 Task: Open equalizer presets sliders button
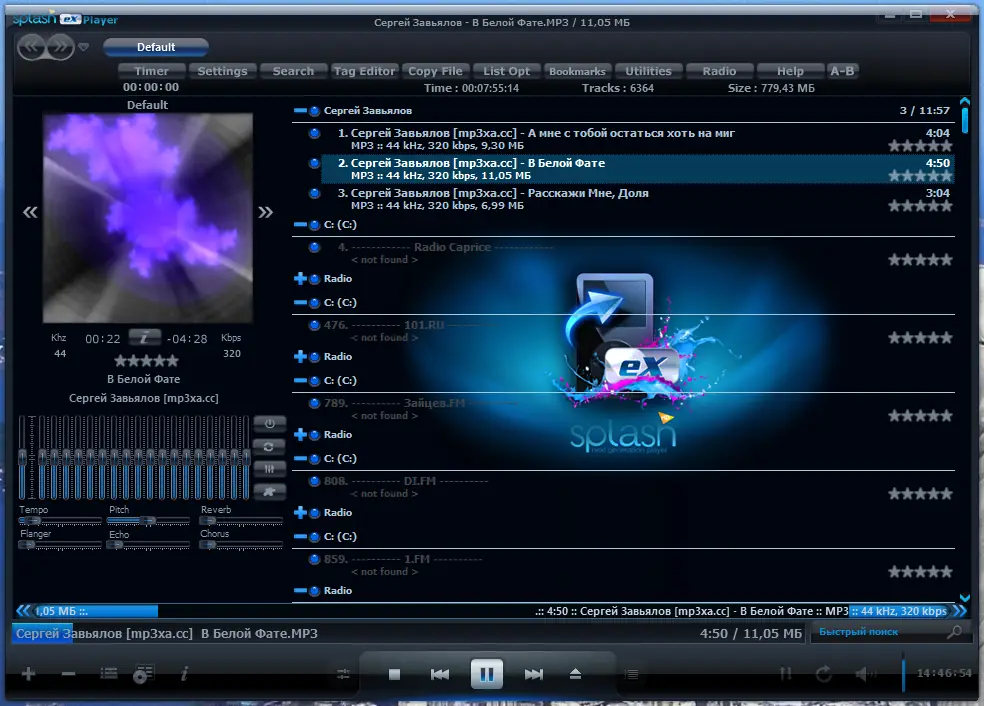(270, 469)
